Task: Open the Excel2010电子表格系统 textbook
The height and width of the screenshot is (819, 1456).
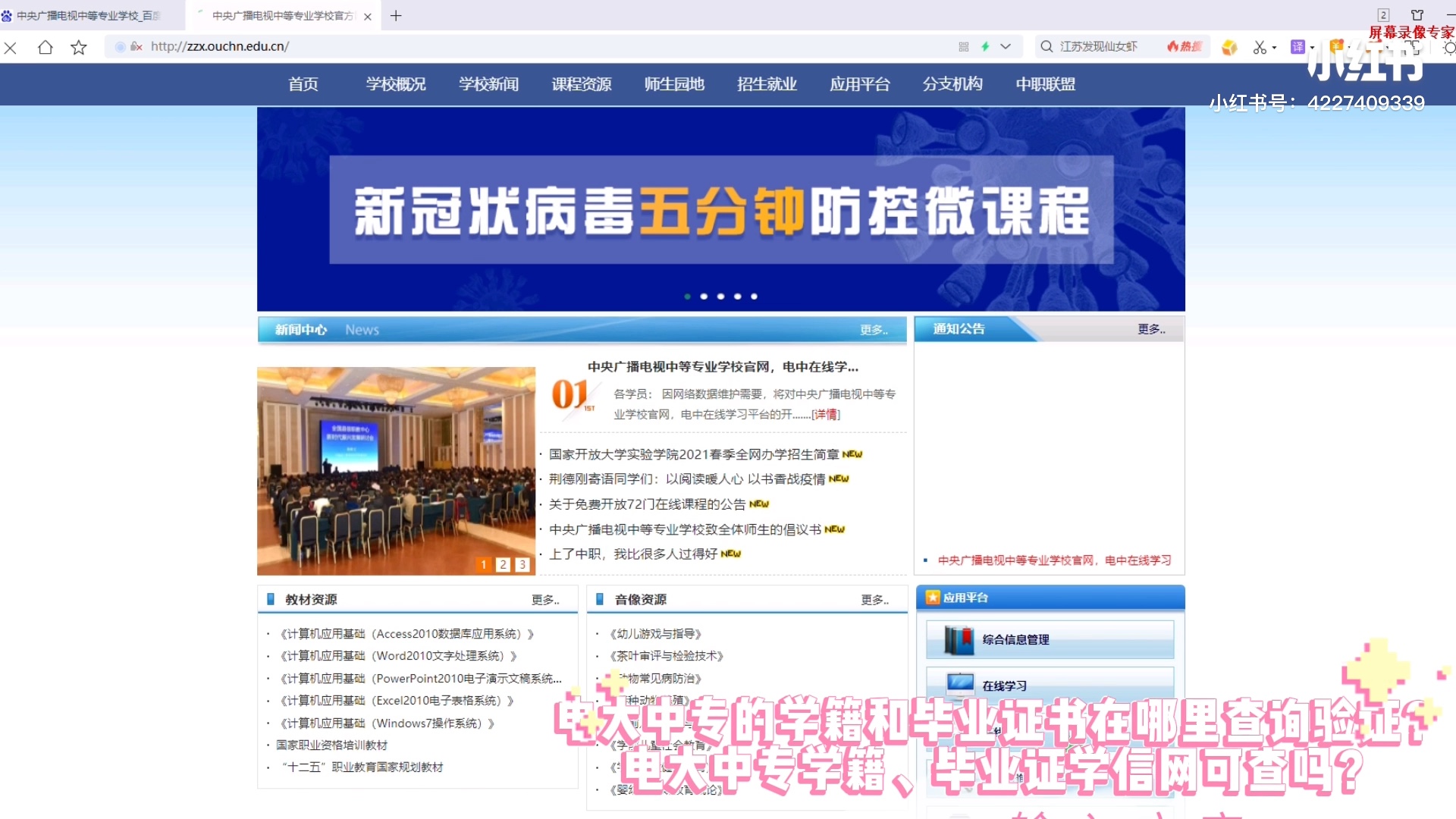Action: [397, 701]
